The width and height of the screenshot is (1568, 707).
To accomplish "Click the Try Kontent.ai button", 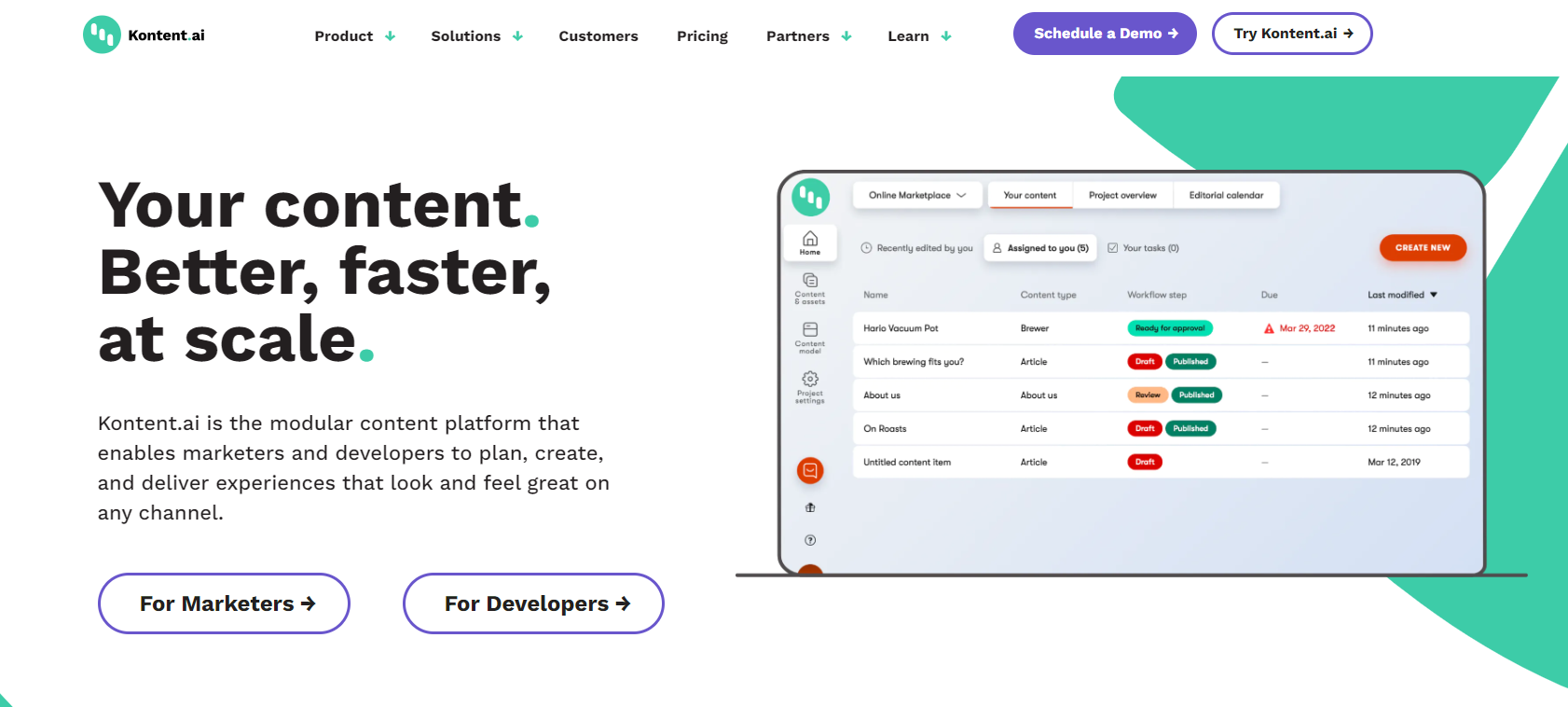I will 1292,34.
